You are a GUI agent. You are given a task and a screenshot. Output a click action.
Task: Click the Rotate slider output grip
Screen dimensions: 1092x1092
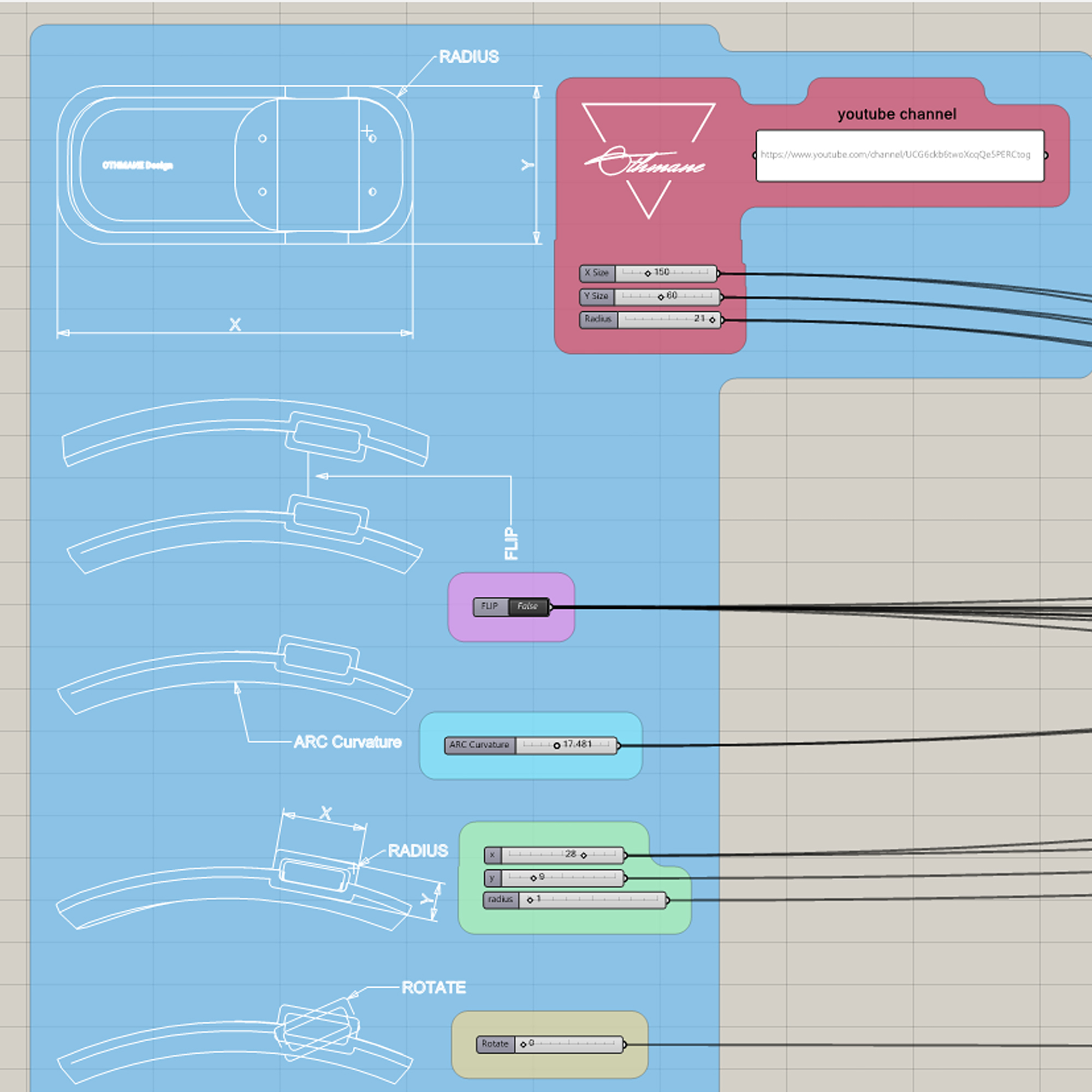[x=625, y=1044]
